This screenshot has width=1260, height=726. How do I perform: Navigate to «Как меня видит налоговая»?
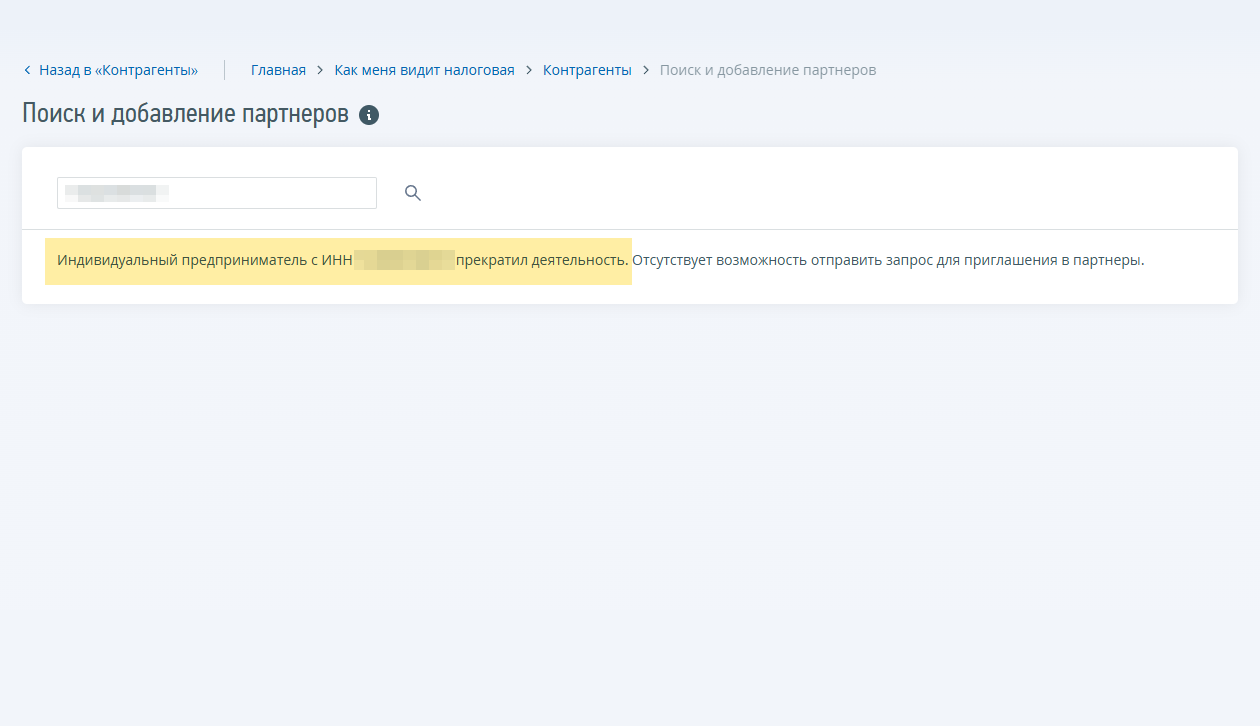coord(424,70)
